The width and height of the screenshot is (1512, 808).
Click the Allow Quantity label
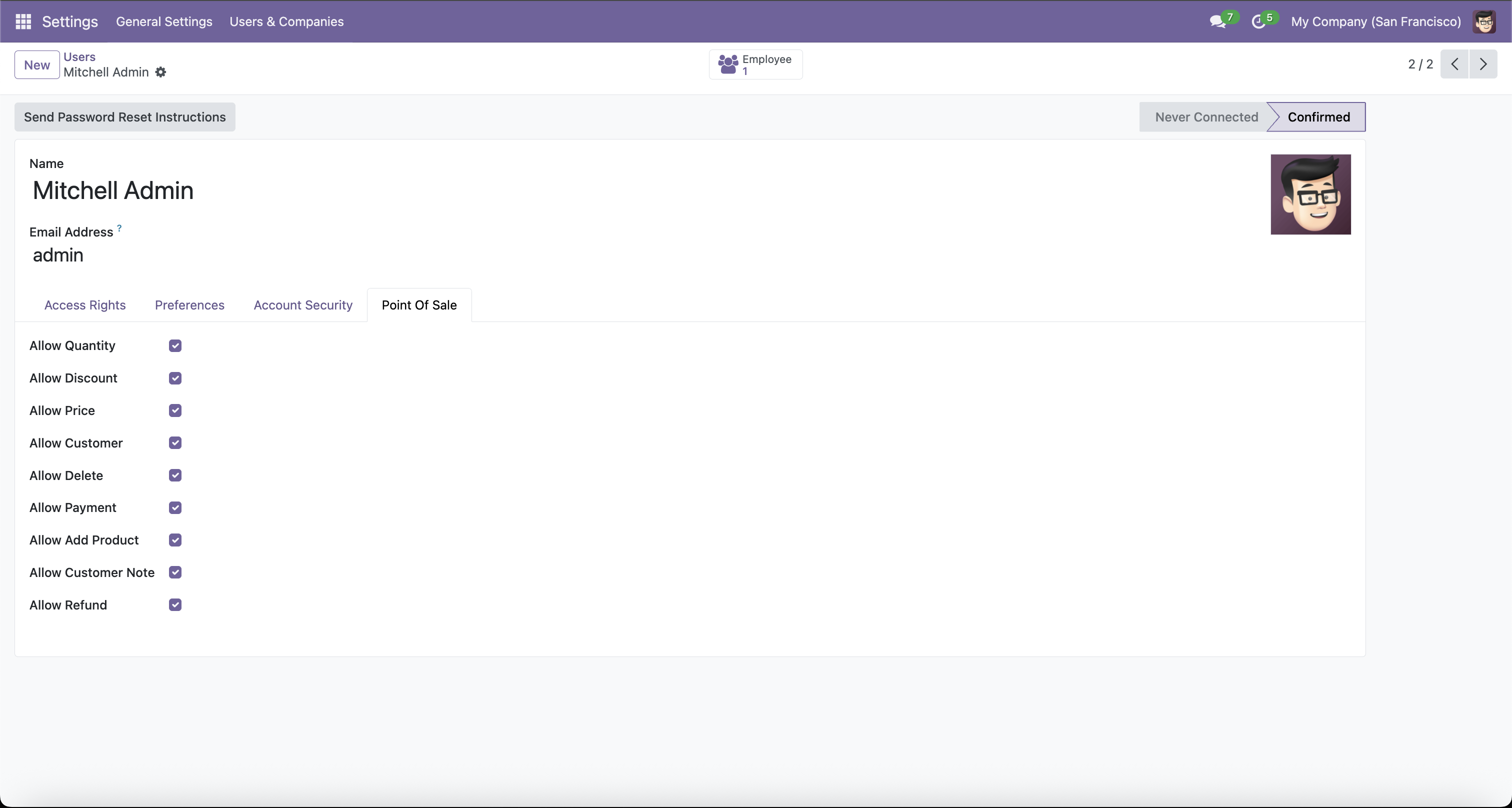[72, 345]
